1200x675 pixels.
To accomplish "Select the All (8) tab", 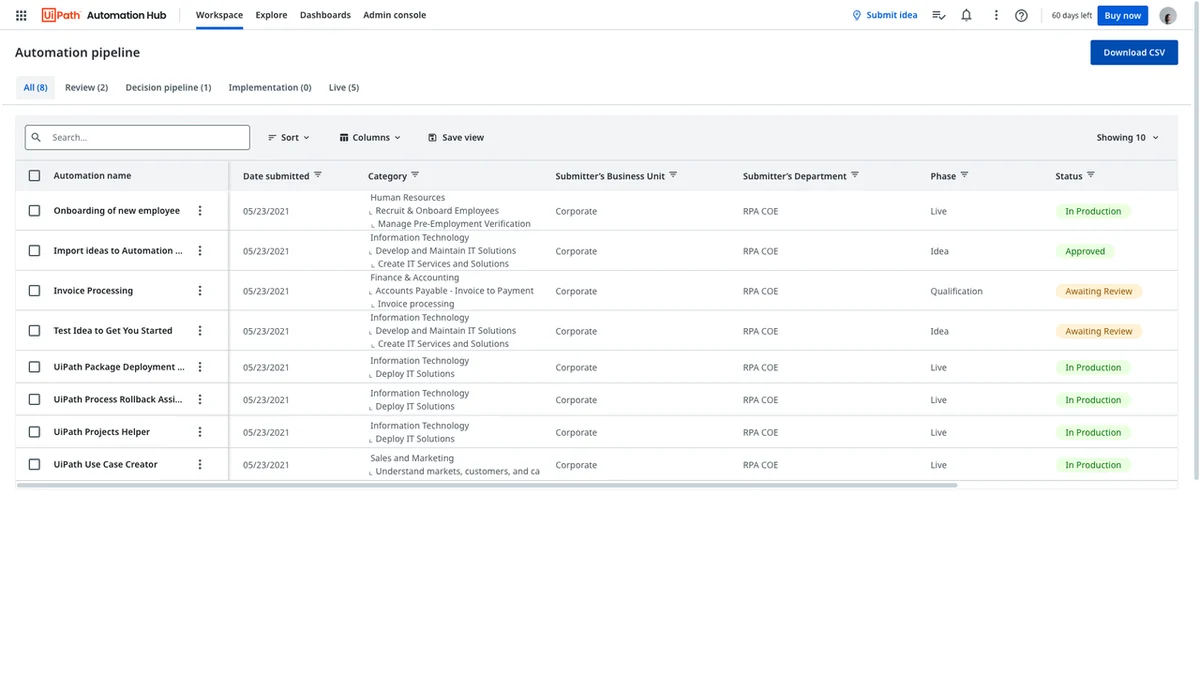I will click(x=35, y=87).
